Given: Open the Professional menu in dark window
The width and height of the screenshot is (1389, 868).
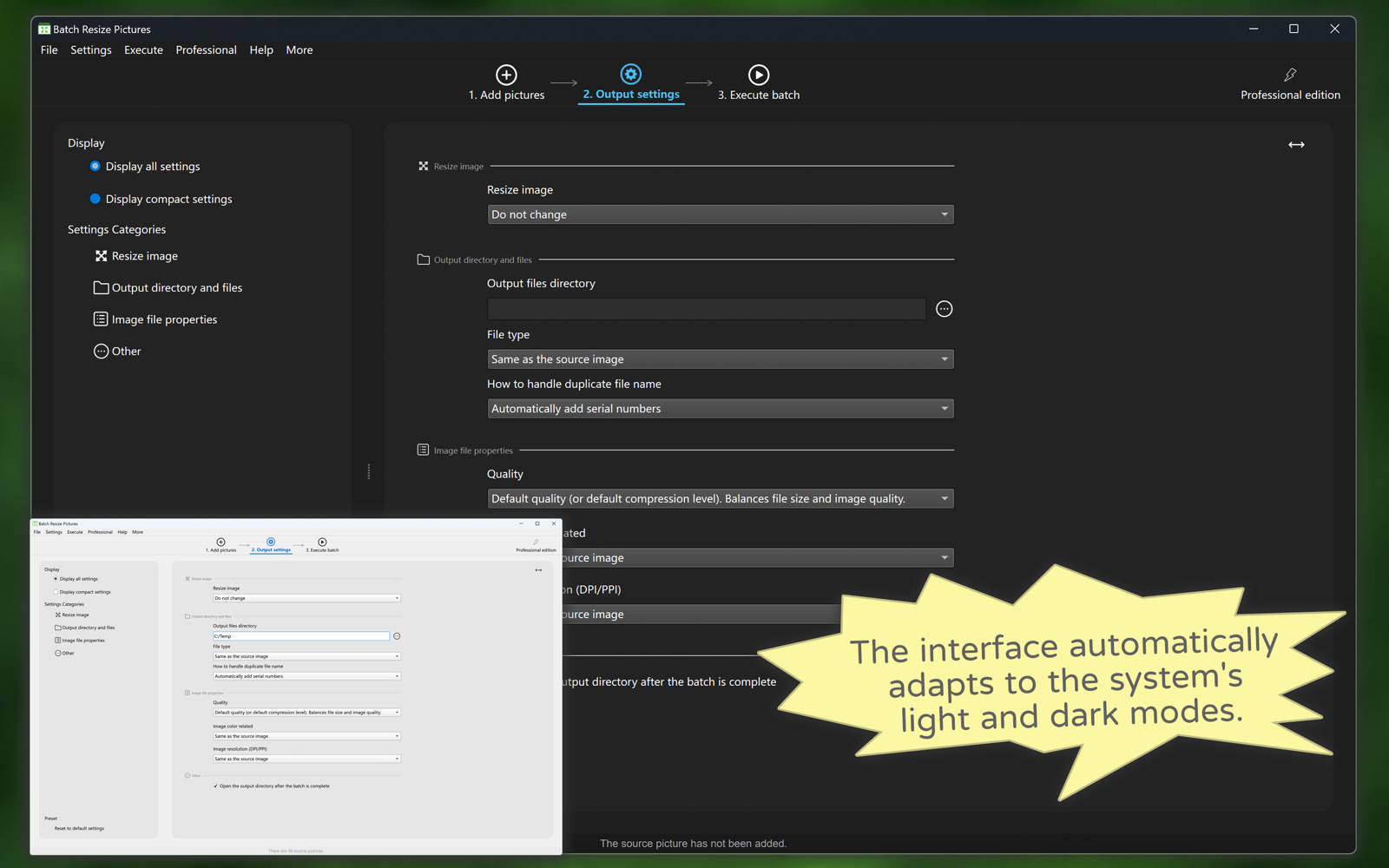Looking at the screenshot, I should (x=206, y=50).
